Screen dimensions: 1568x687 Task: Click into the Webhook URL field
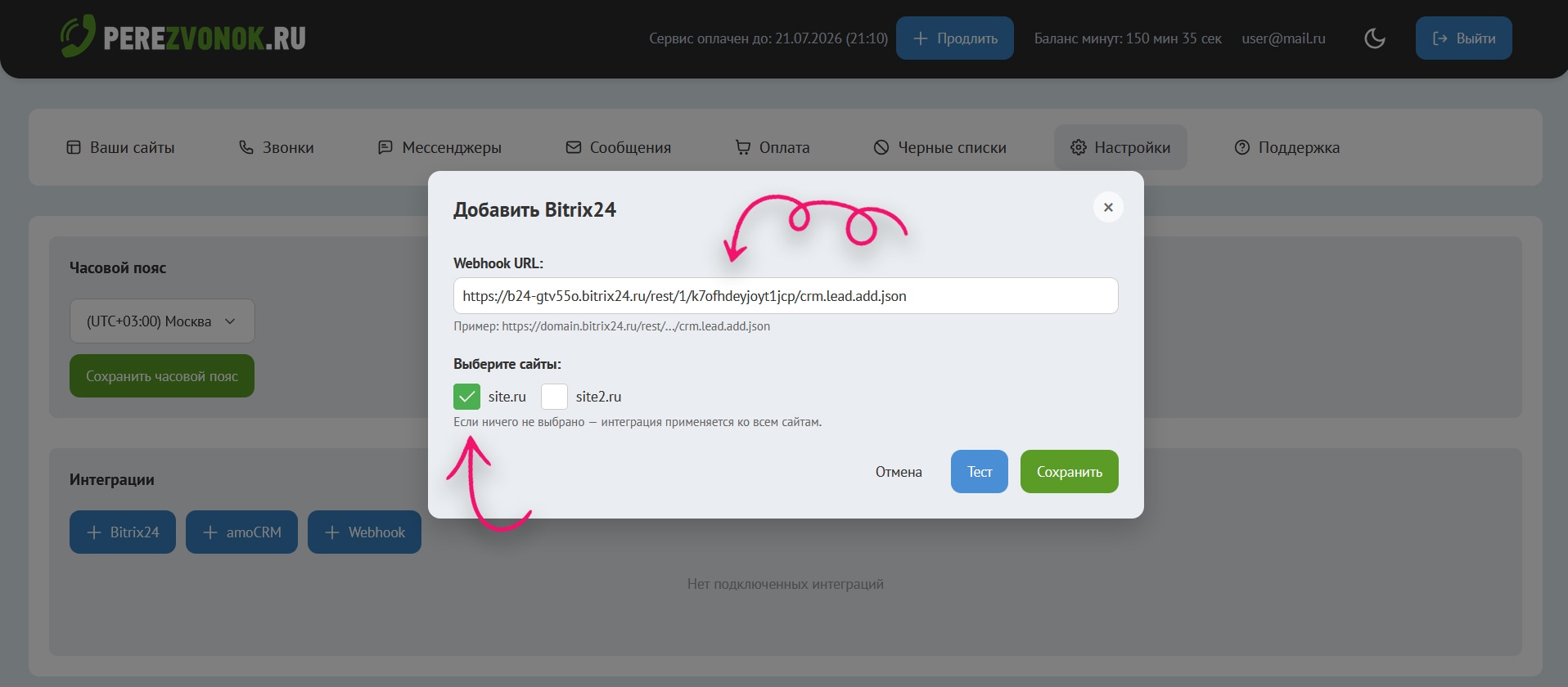click(785, 296)
